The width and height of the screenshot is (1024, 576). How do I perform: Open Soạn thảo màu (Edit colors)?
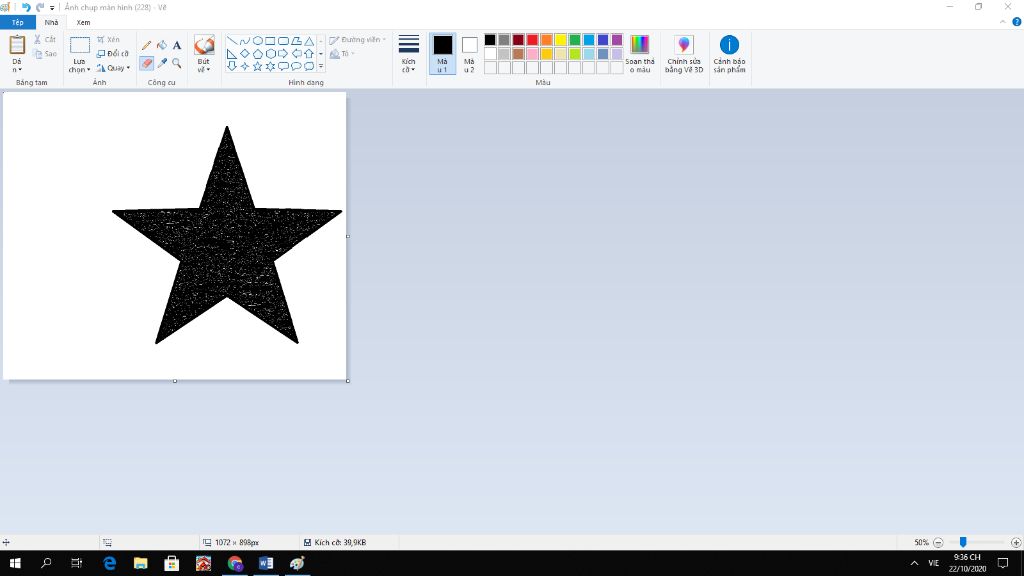point(639,54)
